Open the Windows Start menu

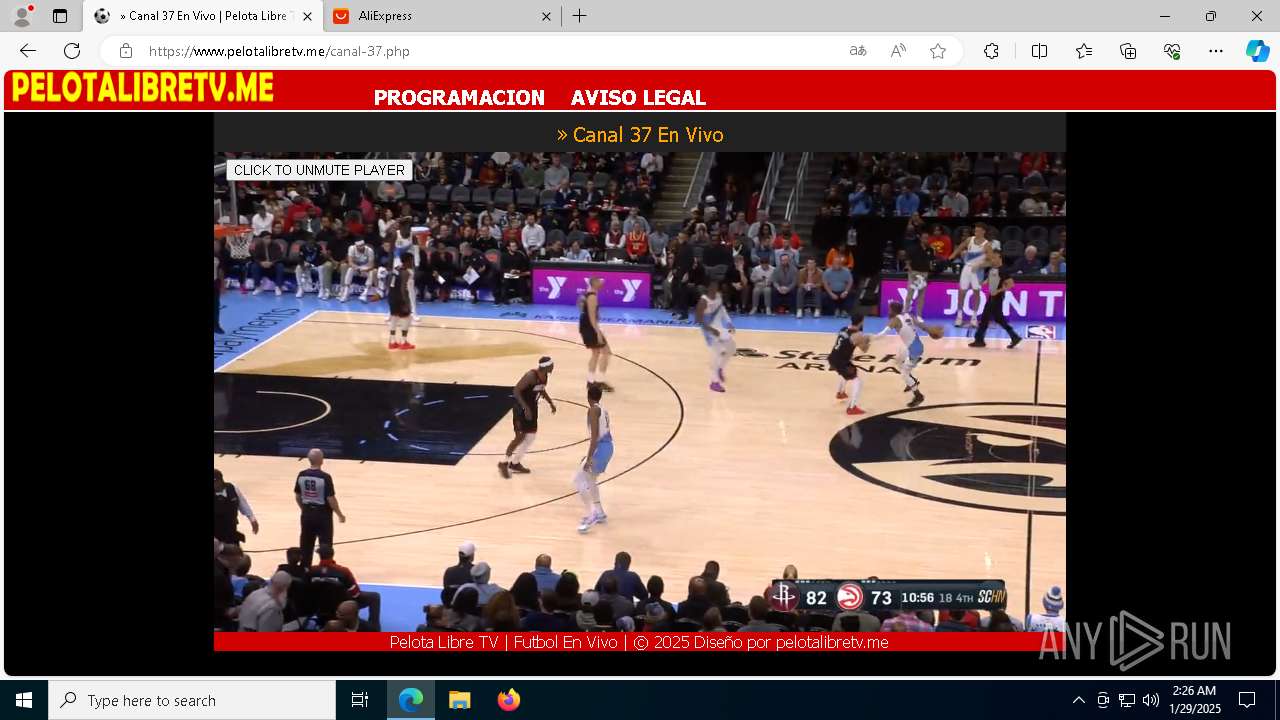24,700
